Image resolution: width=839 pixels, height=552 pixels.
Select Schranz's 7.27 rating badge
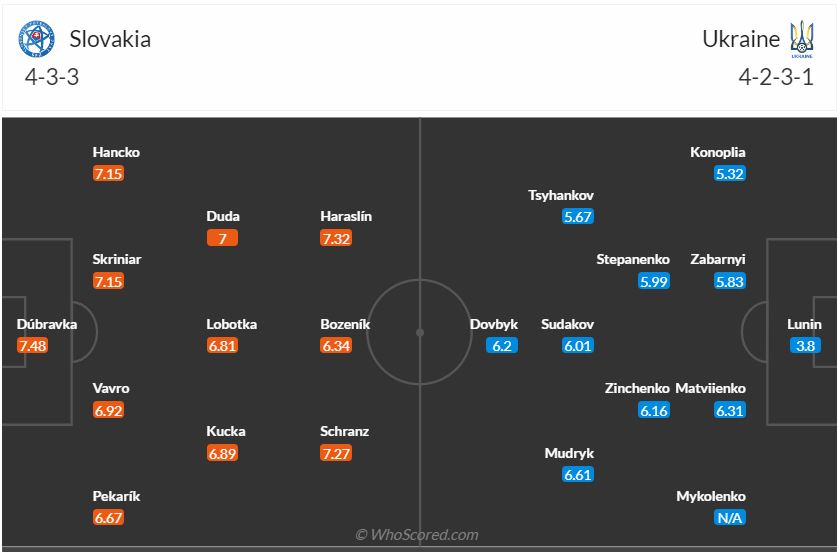(336, 453)
